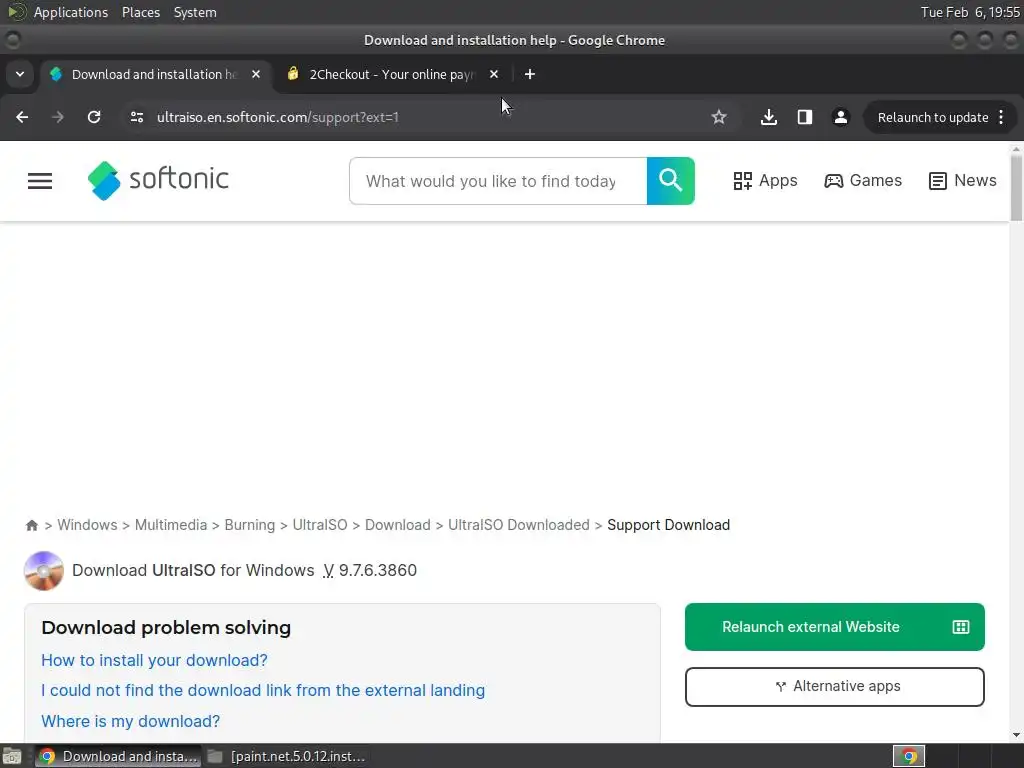The image size is (1024, 768).
Task: Click 'Support Download' breadcrumb text
Action: pos(668,525)
